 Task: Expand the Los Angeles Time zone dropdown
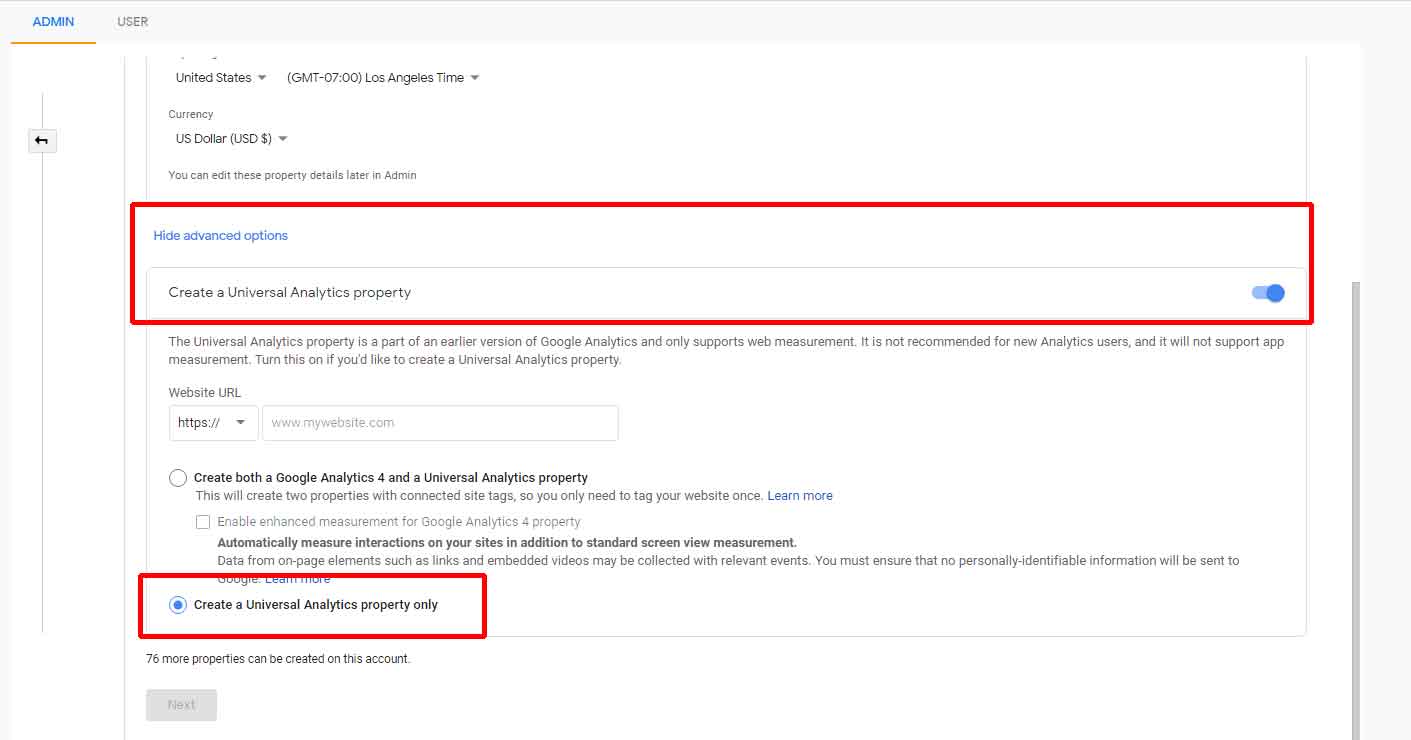click(383, 78)
